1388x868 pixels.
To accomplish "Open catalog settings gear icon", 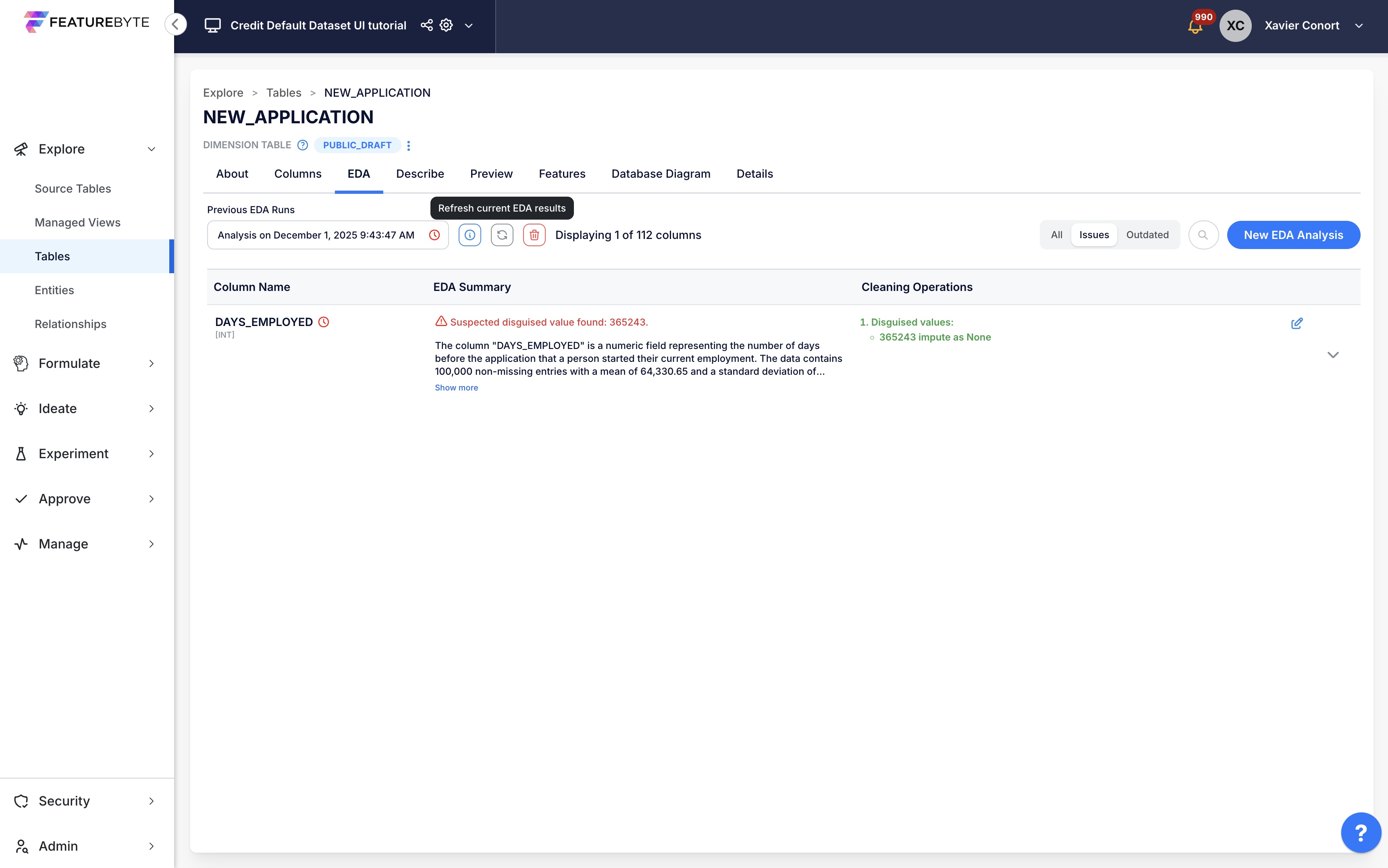I will pos(446,25).
